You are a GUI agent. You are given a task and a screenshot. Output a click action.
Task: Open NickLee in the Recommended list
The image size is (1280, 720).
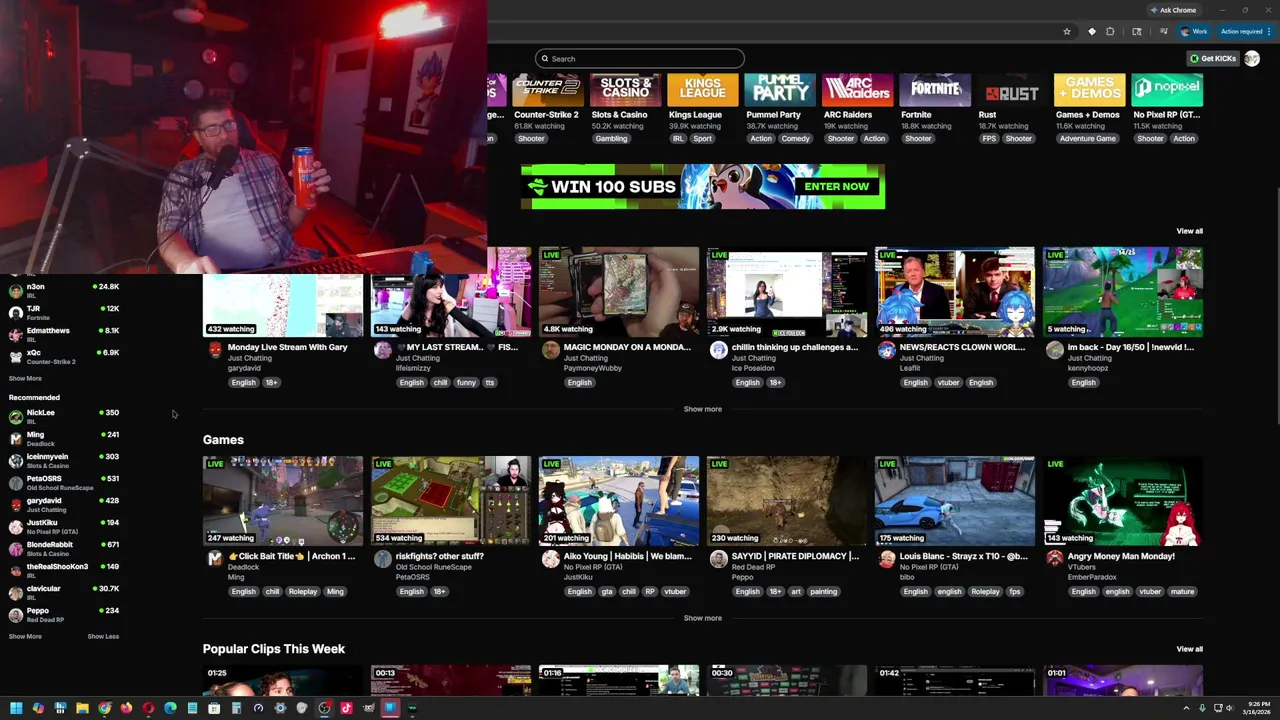coord(64,416)
